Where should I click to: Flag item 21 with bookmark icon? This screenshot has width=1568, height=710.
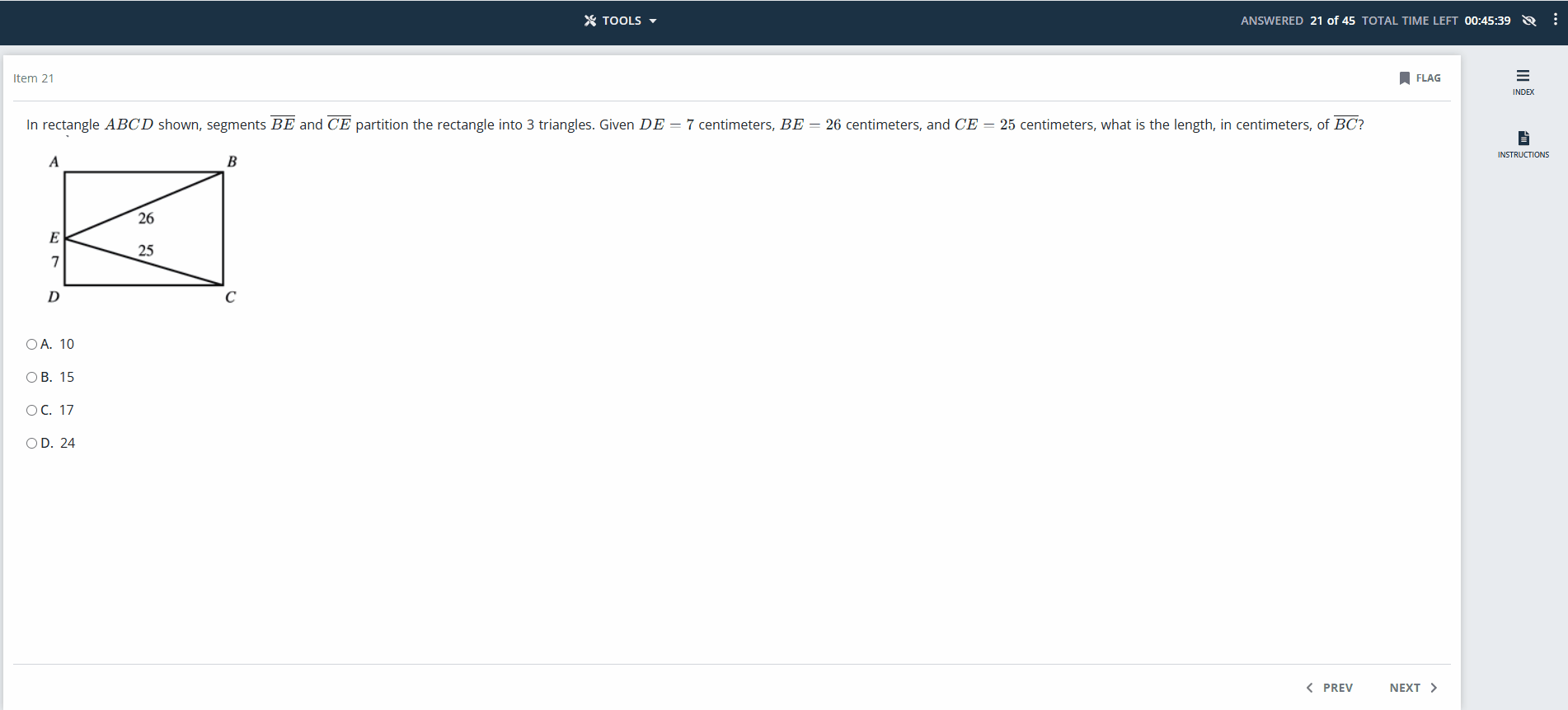click(1405, 78)
